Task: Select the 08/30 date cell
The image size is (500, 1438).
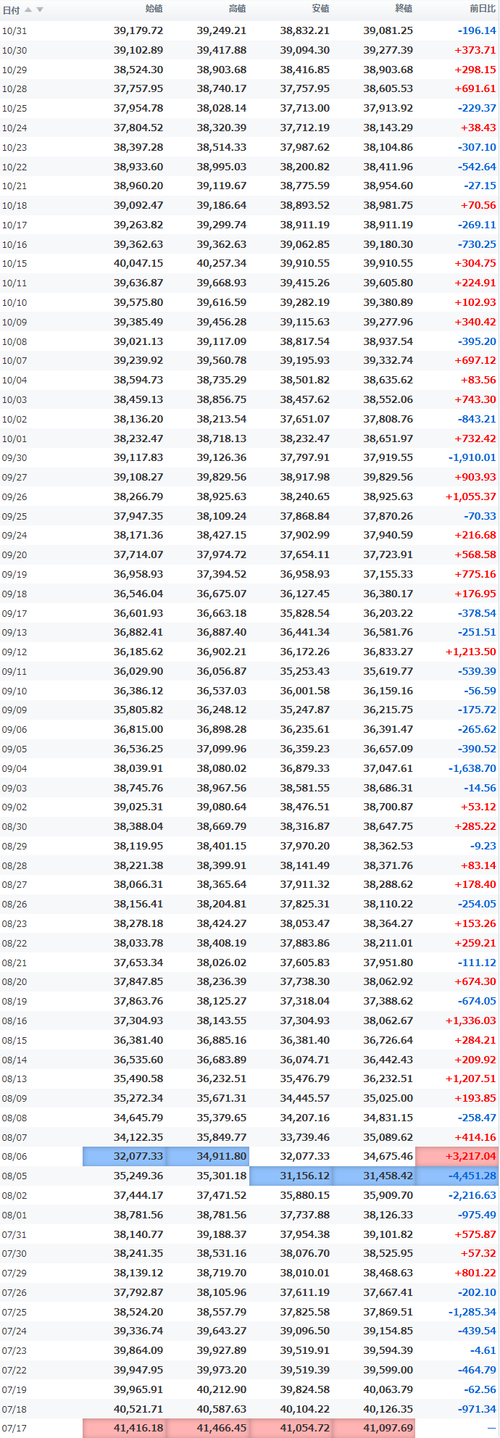Action: [14, 829]
